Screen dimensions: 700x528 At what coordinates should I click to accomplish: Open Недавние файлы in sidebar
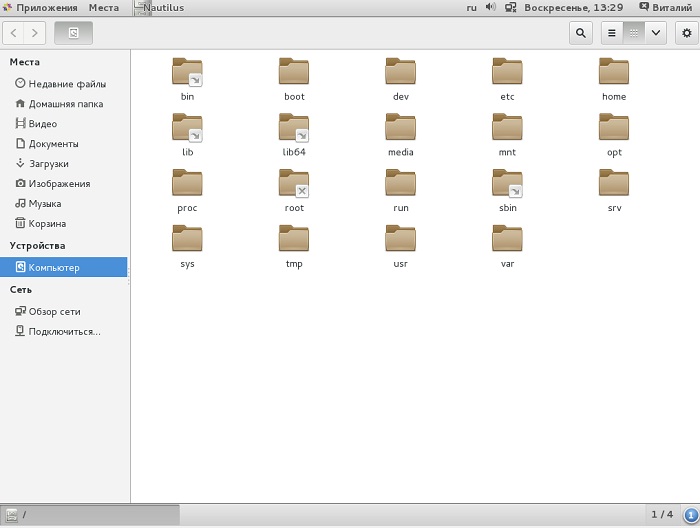64,83
